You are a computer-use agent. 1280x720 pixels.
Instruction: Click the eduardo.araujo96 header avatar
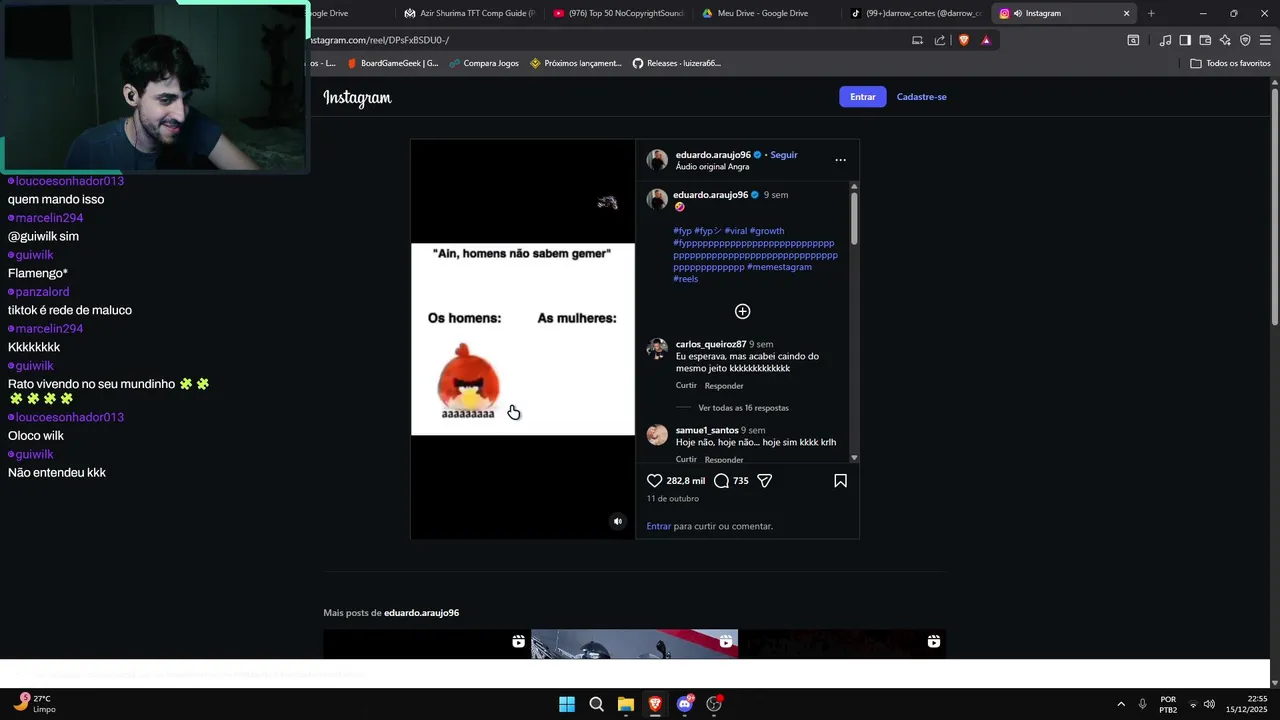[657, 160]
